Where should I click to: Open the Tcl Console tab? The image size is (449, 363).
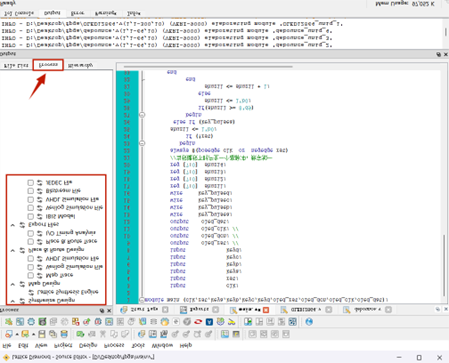pos(19,13)
